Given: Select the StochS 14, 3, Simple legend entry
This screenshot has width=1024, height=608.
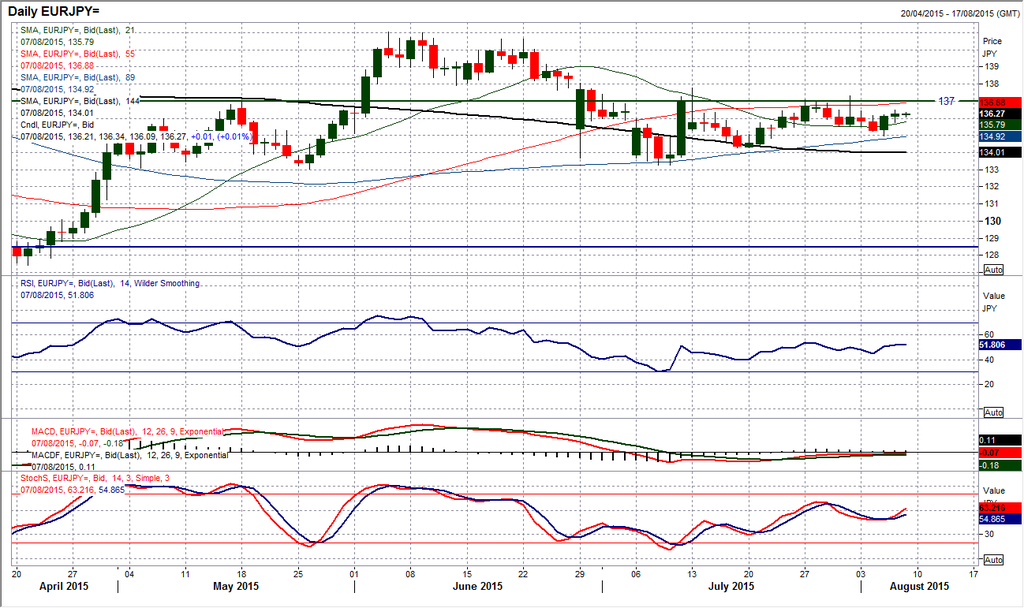Looking at the screenshot, I should tap(95, 478).
